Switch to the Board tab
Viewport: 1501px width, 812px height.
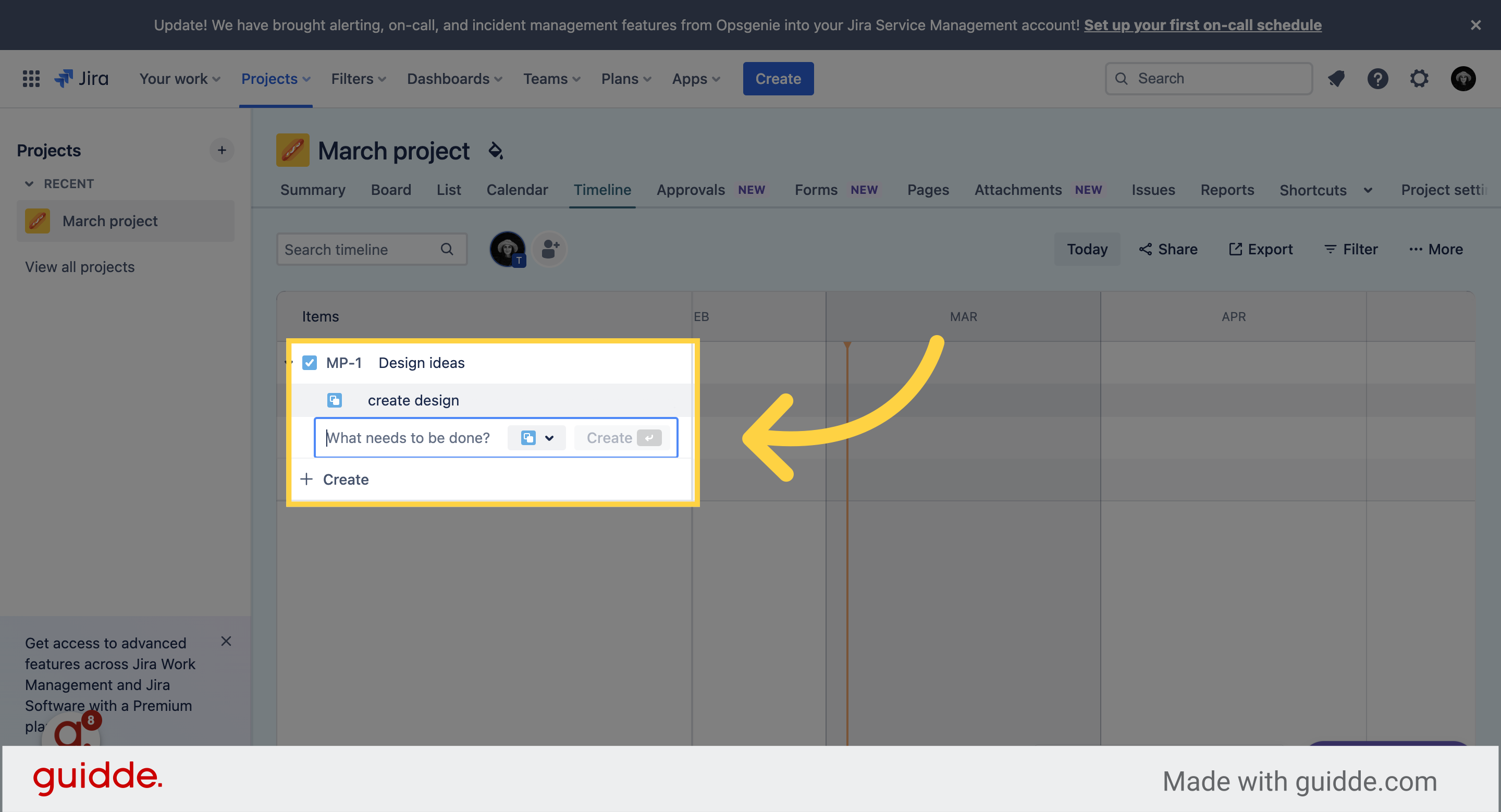pyautogui.click(x=391, y=189)
